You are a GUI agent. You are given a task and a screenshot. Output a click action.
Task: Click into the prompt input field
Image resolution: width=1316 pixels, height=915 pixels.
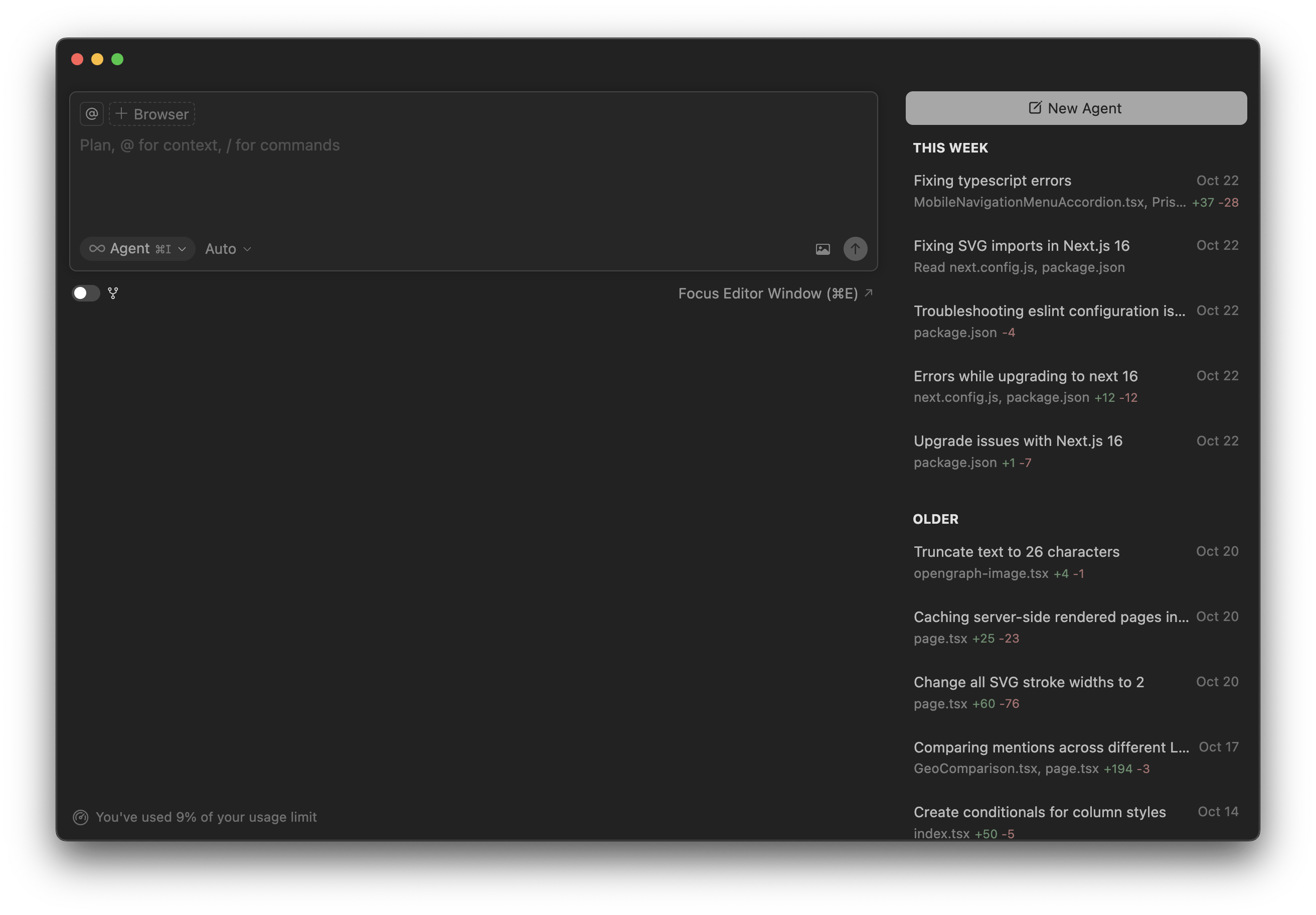(x=401, y=172)
